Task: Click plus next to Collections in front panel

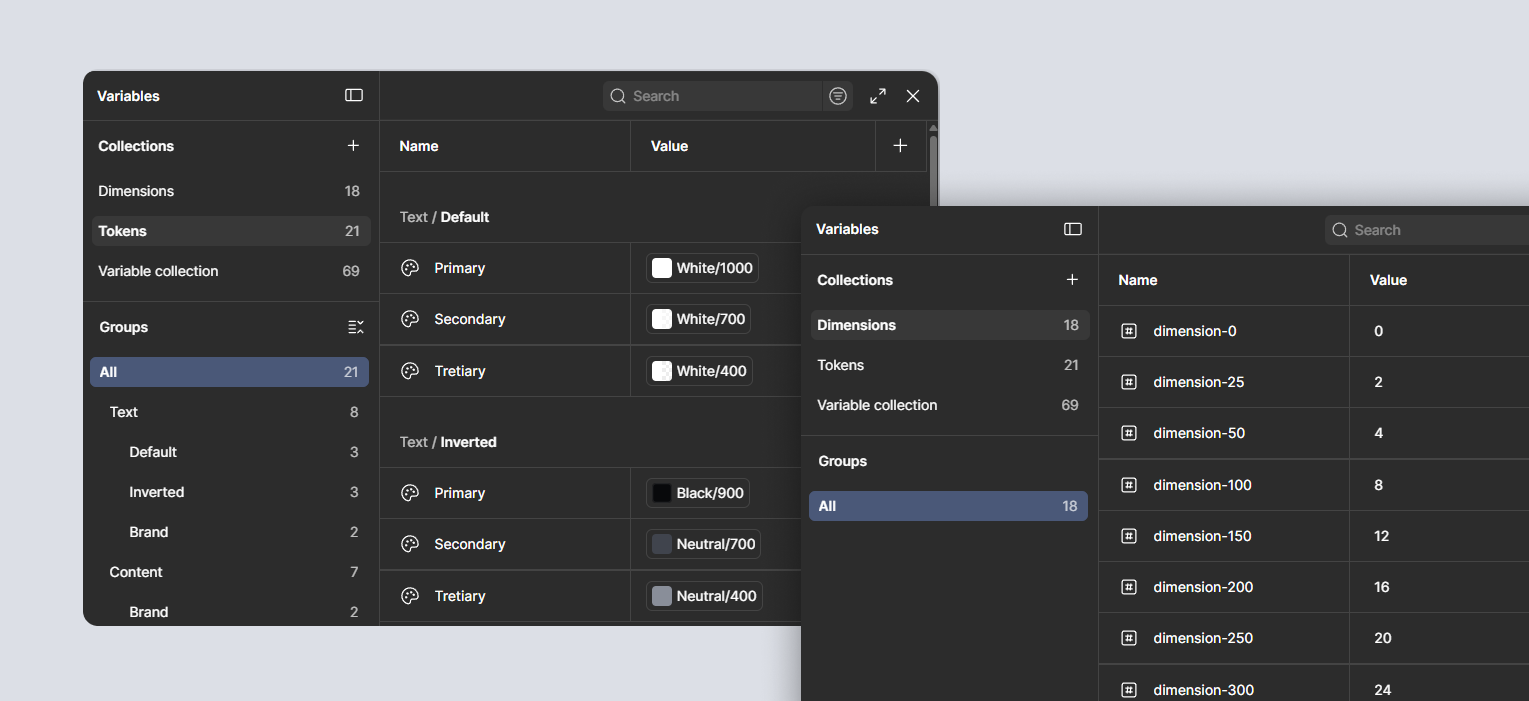Action: coord(1072,280)
